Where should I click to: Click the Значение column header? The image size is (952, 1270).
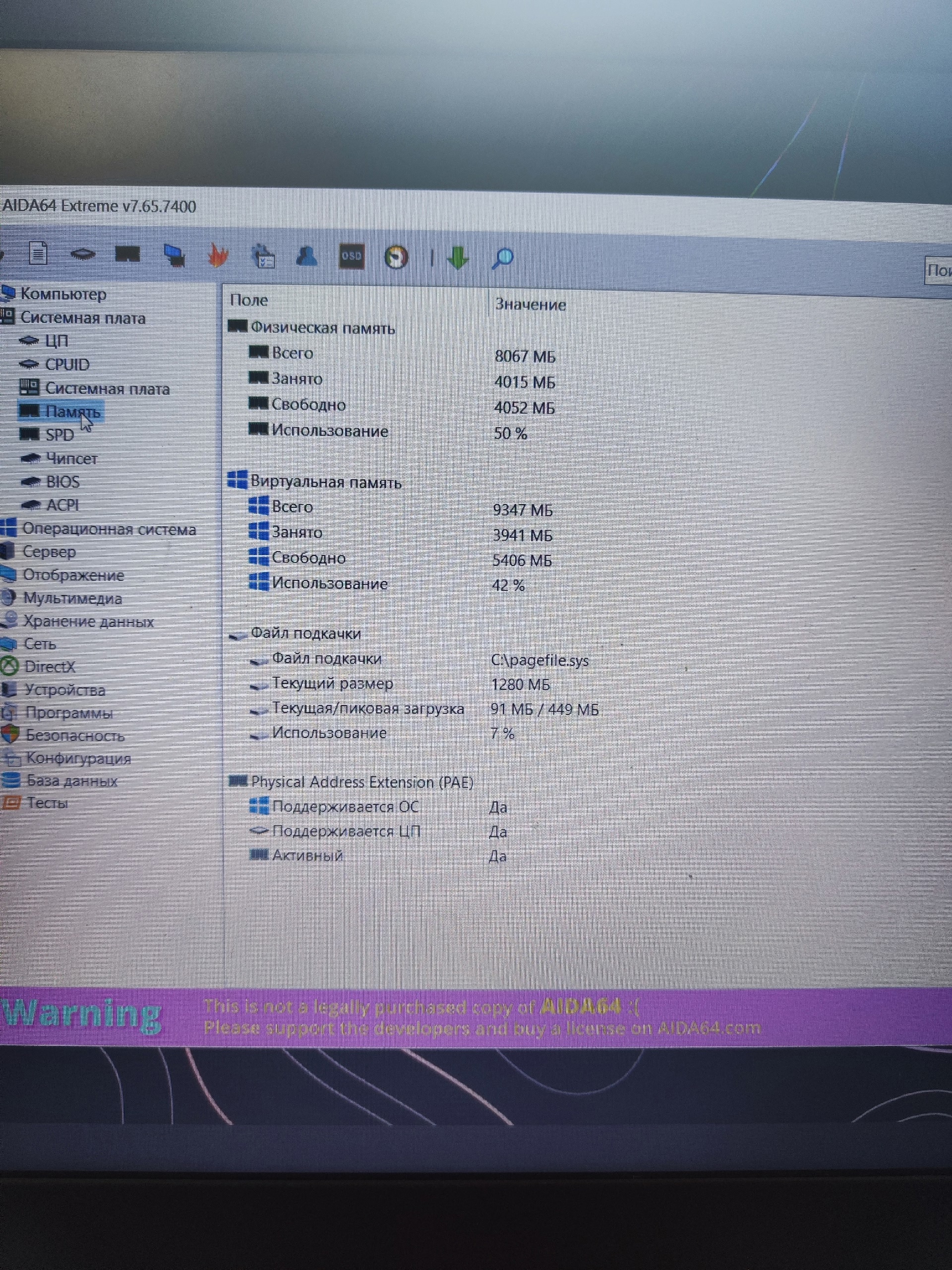pyautogui.click(x=530, y=304)
